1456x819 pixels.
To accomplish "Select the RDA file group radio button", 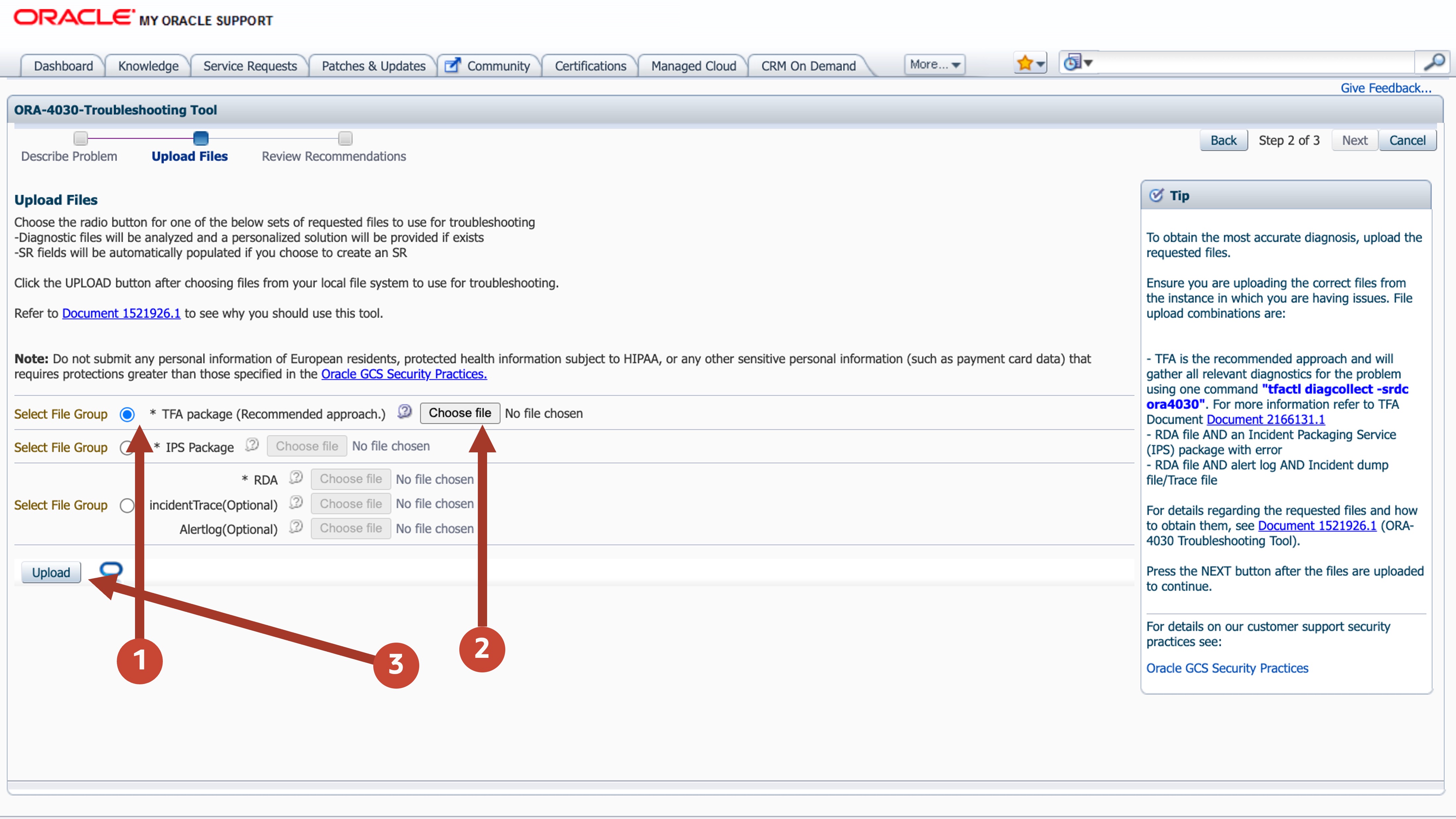I will tap(127, 505).
